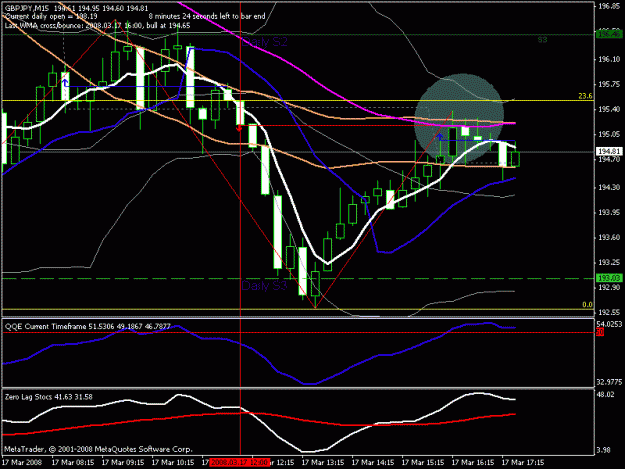Click the 48.02 stochastic scale value
The image size is (625, 469).
605,394
